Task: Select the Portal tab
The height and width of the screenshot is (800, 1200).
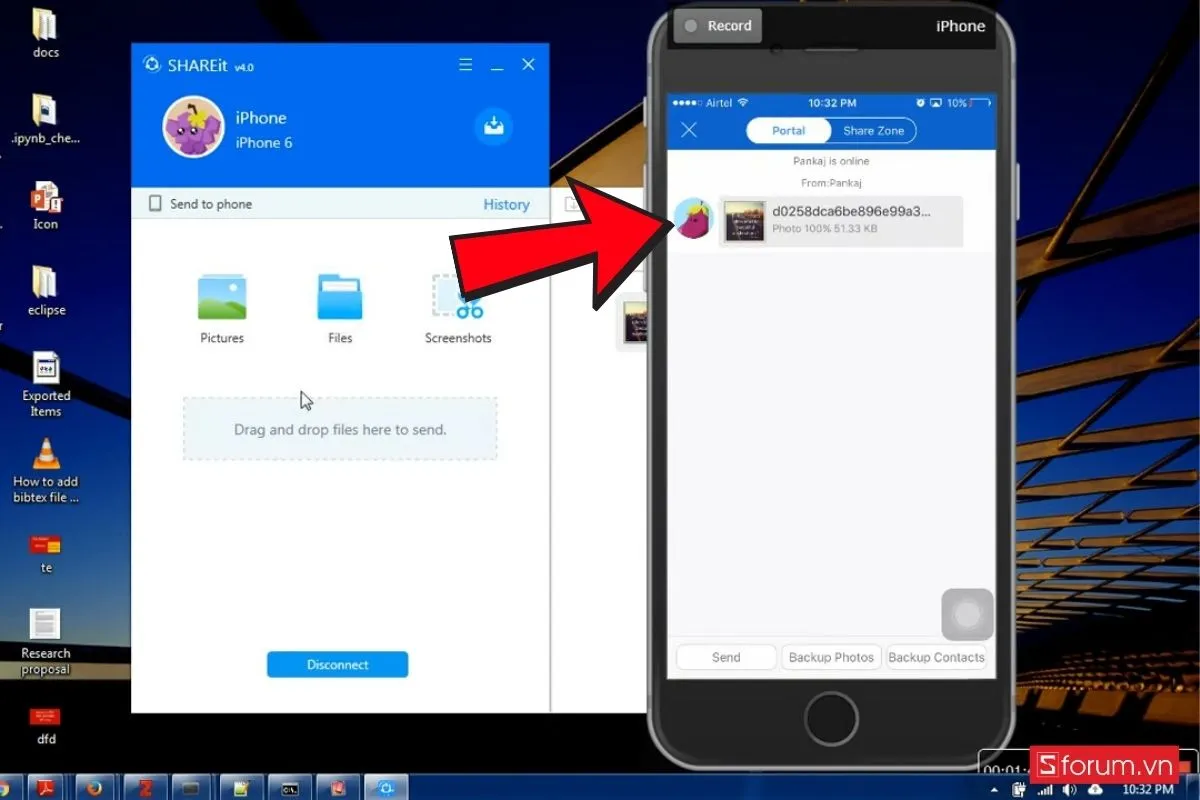Action: tap(788, 130)
